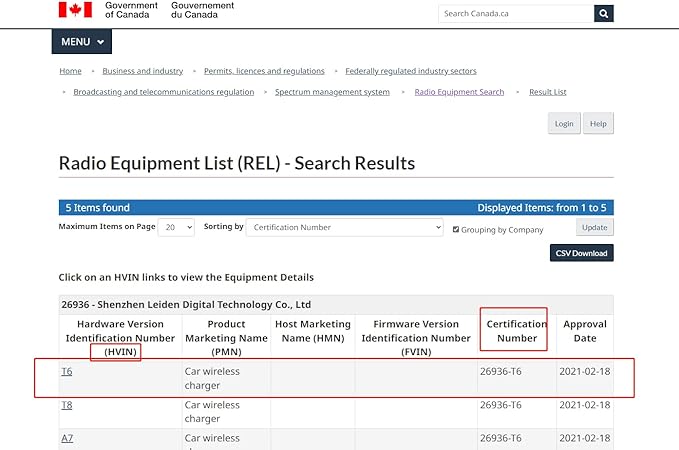The height and width of the screenshot is (450, 679).
Task: Open the MENU dropdown
Action: (x=82, y=42)
